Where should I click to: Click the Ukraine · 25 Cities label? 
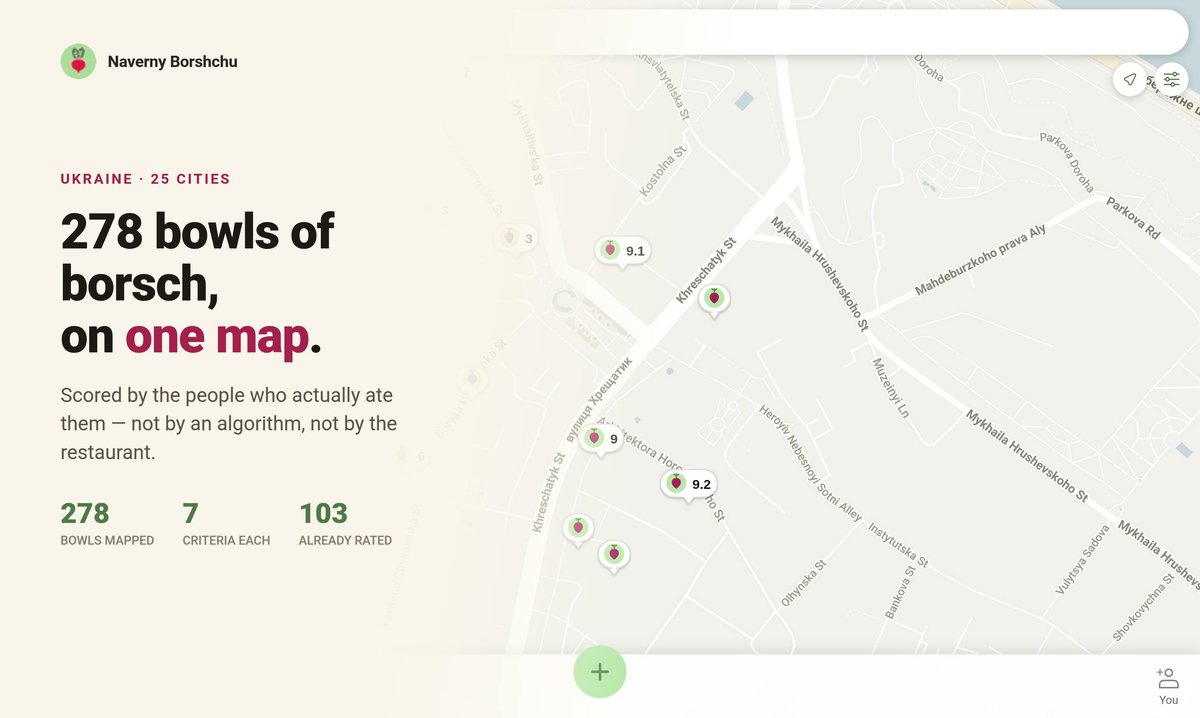(x=145, y=179)
